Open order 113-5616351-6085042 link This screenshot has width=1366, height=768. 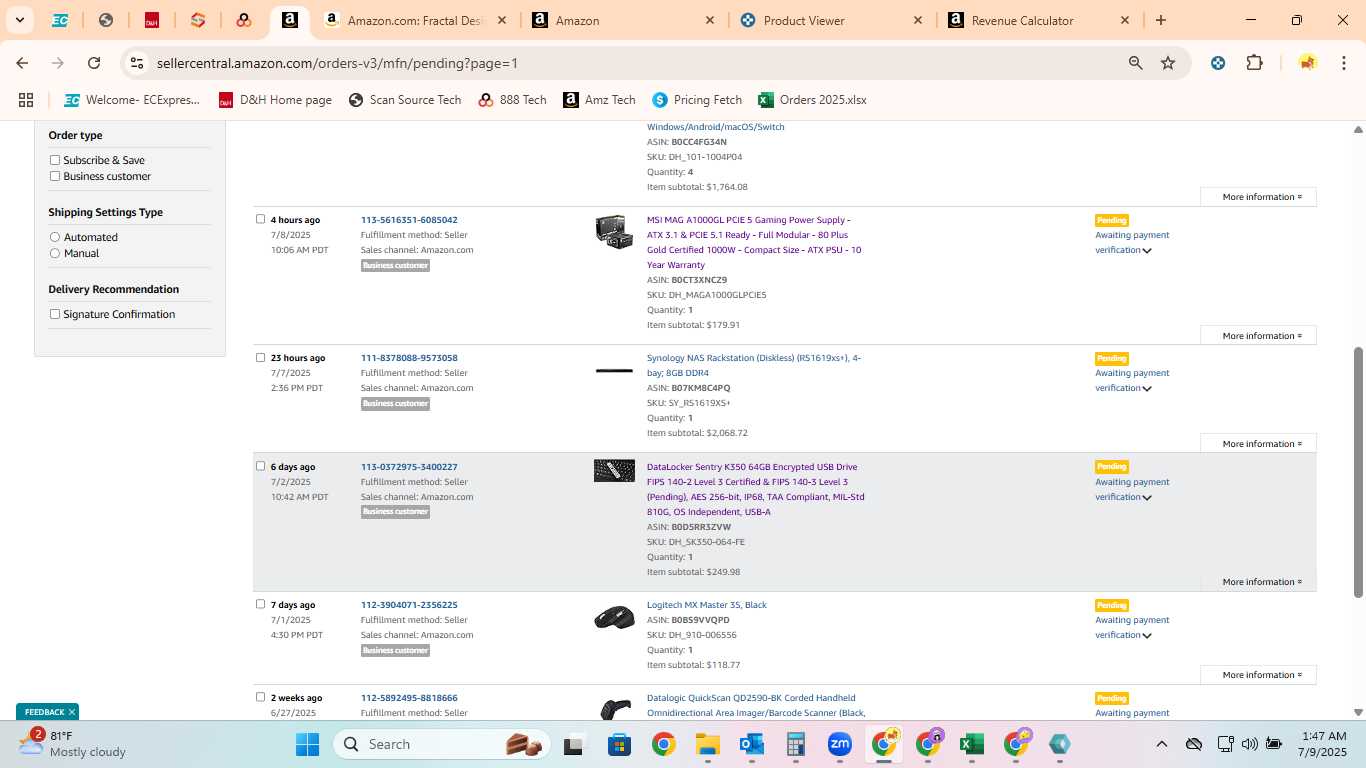[409, 220]
